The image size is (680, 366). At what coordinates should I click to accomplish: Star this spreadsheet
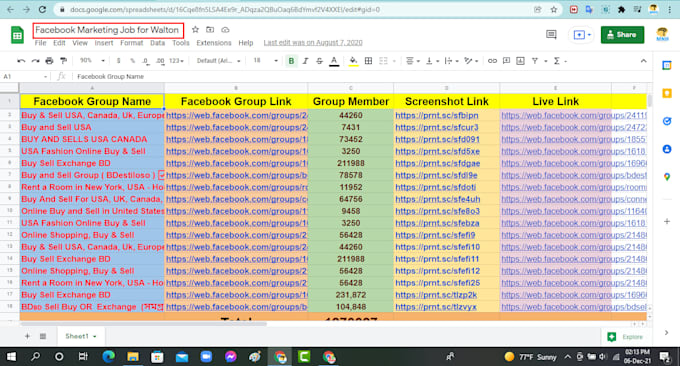click(195, 29)
